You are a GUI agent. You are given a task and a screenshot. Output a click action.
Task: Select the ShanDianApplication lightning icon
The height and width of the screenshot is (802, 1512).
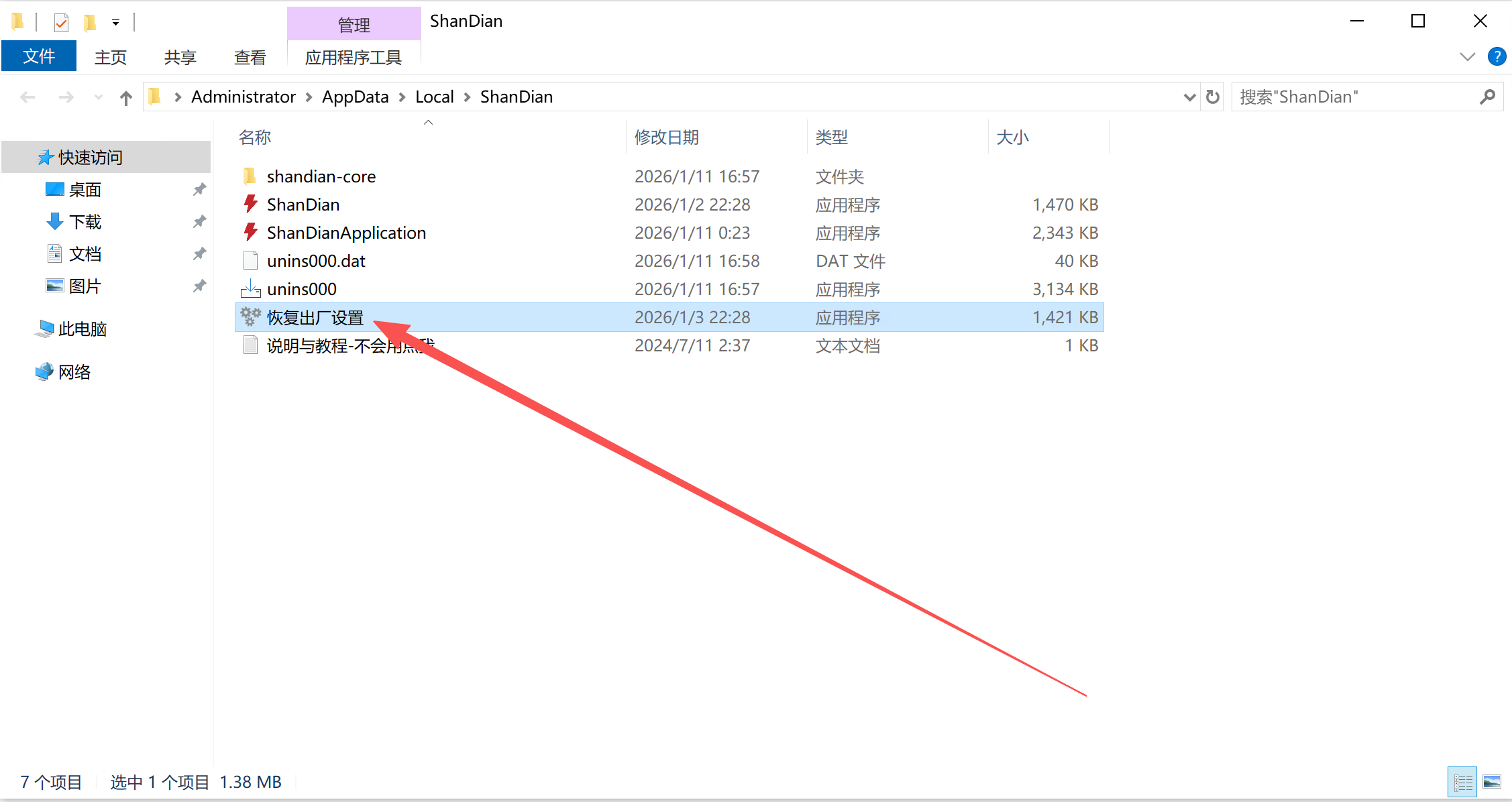point(250,232)
